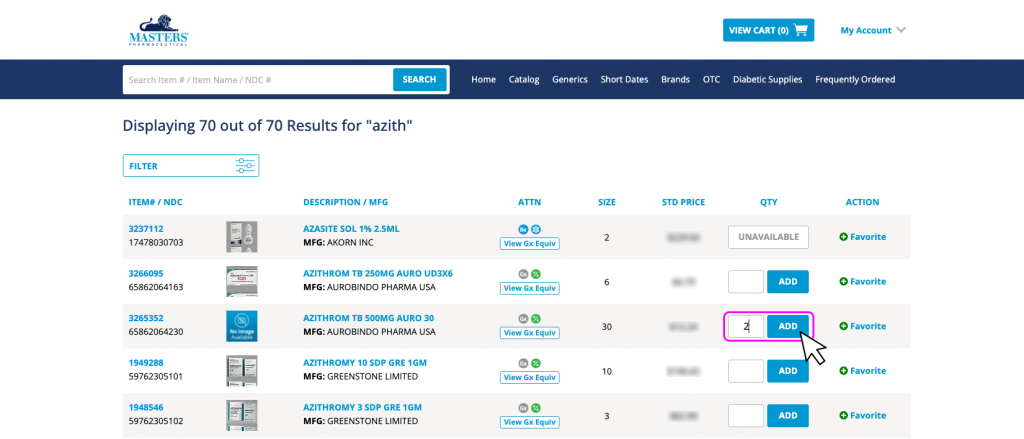Add AZITHROM TB 250MG to cart

click(788, 282)
